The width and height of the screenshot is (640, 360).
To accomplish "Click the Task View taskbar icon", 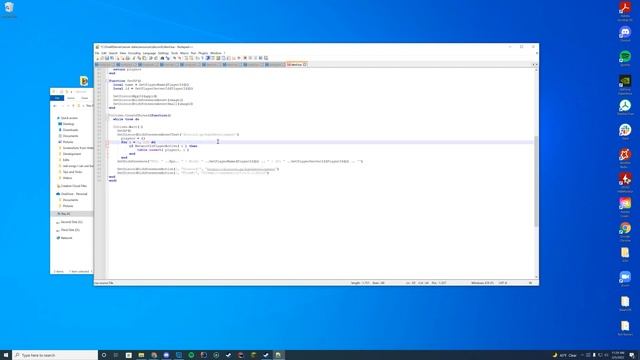I will [116, 355].
